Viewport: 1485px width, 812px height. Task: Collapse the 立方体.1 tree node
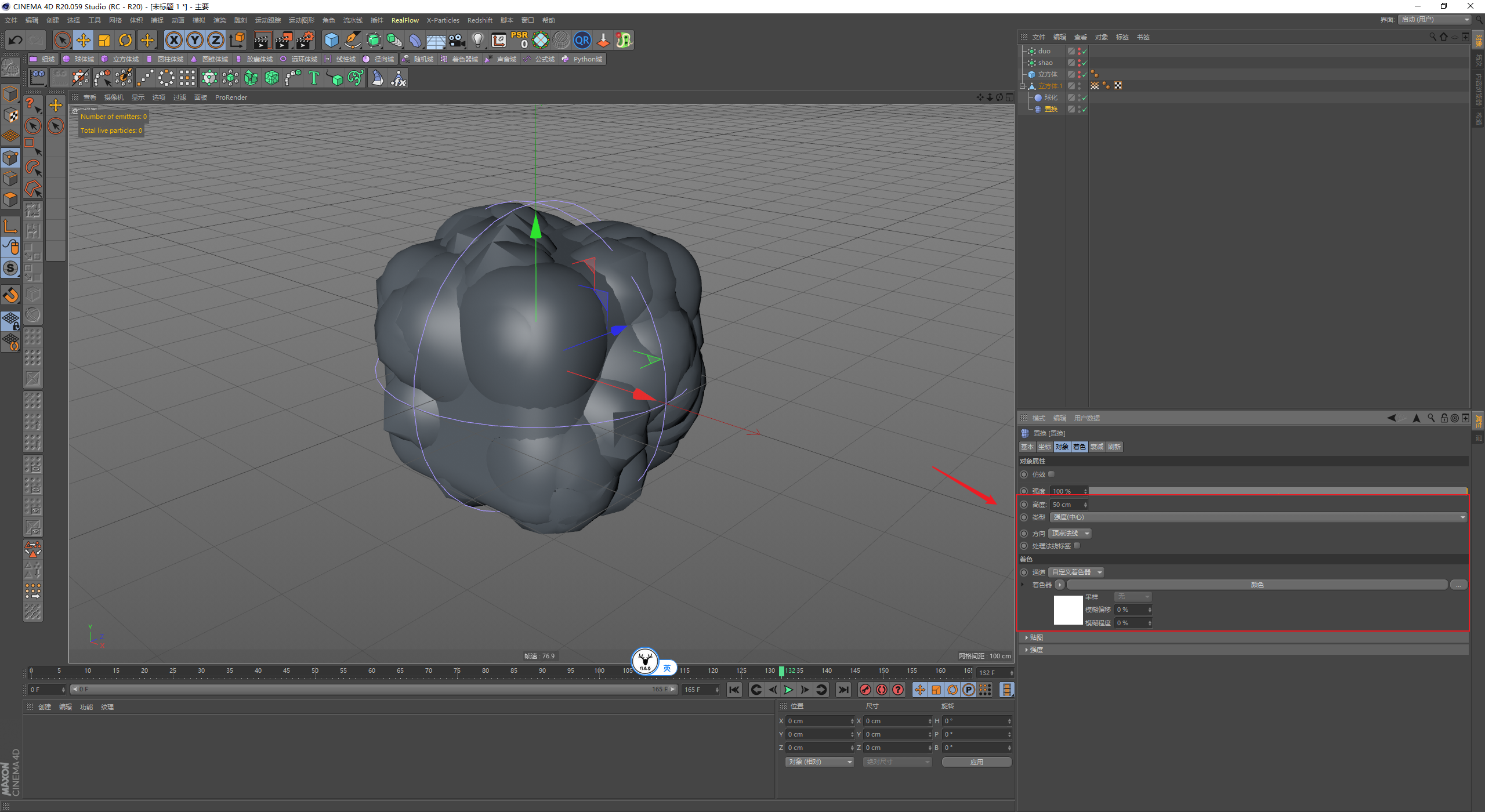(1023, 86)
